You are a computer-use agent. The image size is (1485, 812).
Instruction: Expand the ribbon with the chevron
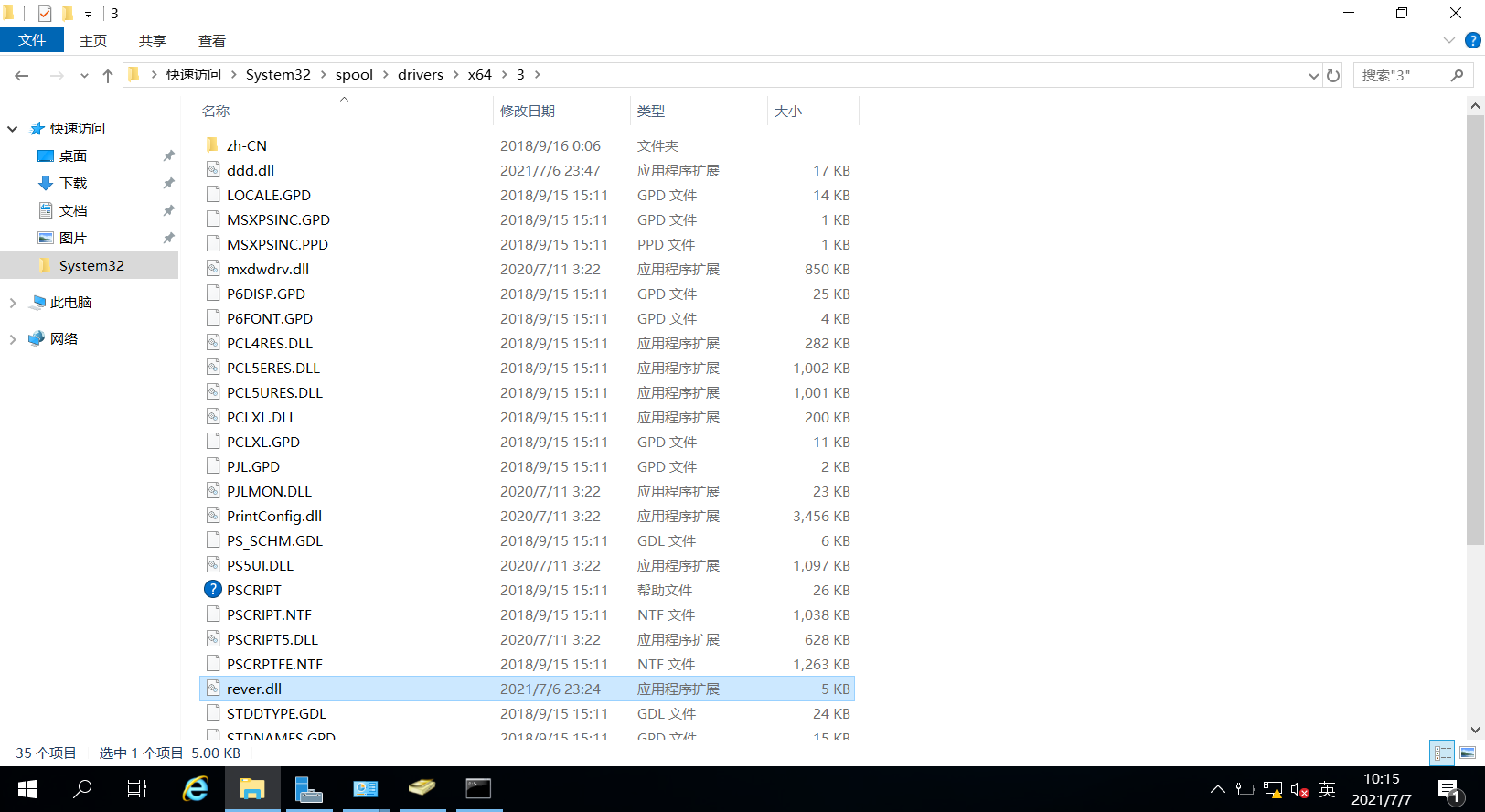(1449, 40)
